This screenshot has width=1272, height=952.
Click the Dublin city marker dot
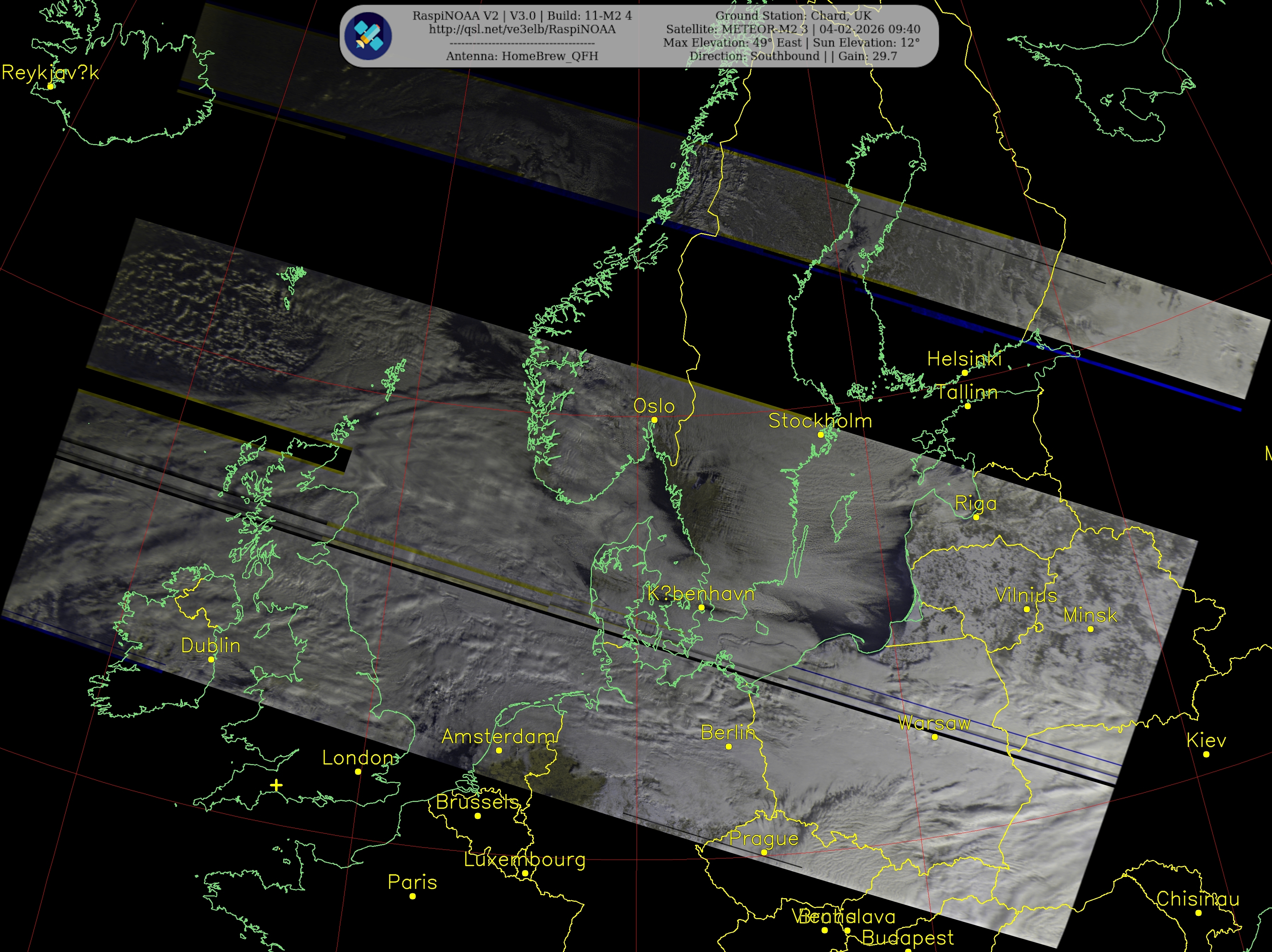point(211,659)
